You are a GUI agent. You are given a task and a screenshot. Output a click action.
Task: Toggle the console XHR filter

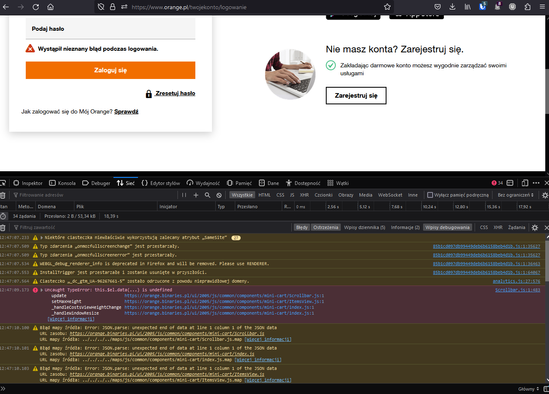pos(498,228)
